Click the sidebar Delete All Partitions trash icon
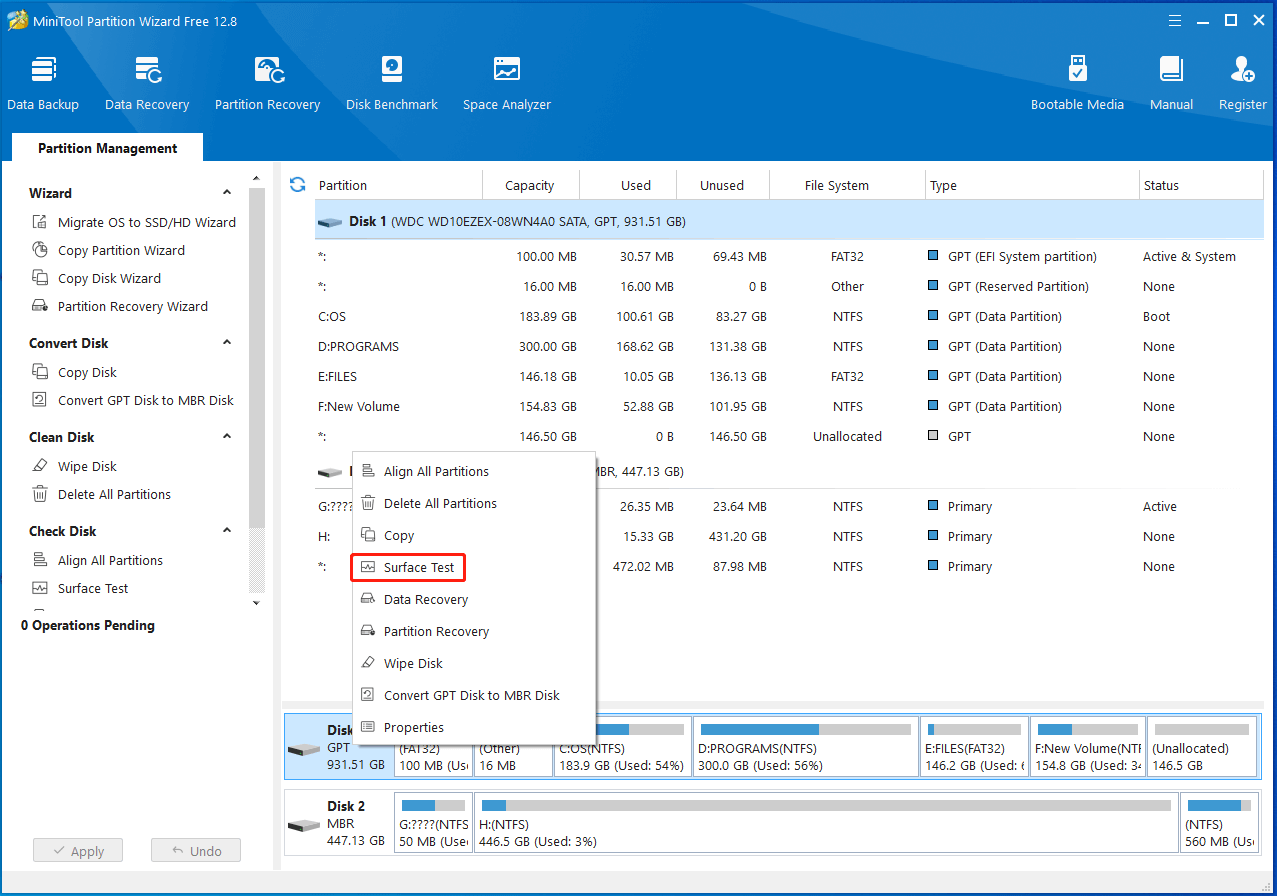The image size is (1277, 896). 40,494
